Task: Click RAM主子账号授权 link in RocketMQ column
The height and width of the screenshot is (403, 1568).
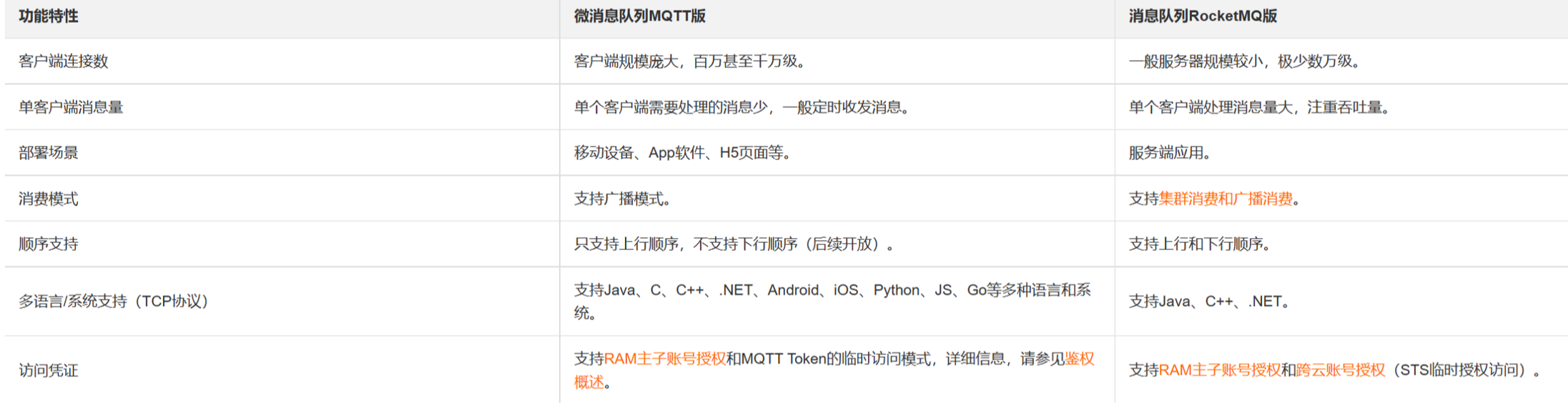Action: 1220,370
